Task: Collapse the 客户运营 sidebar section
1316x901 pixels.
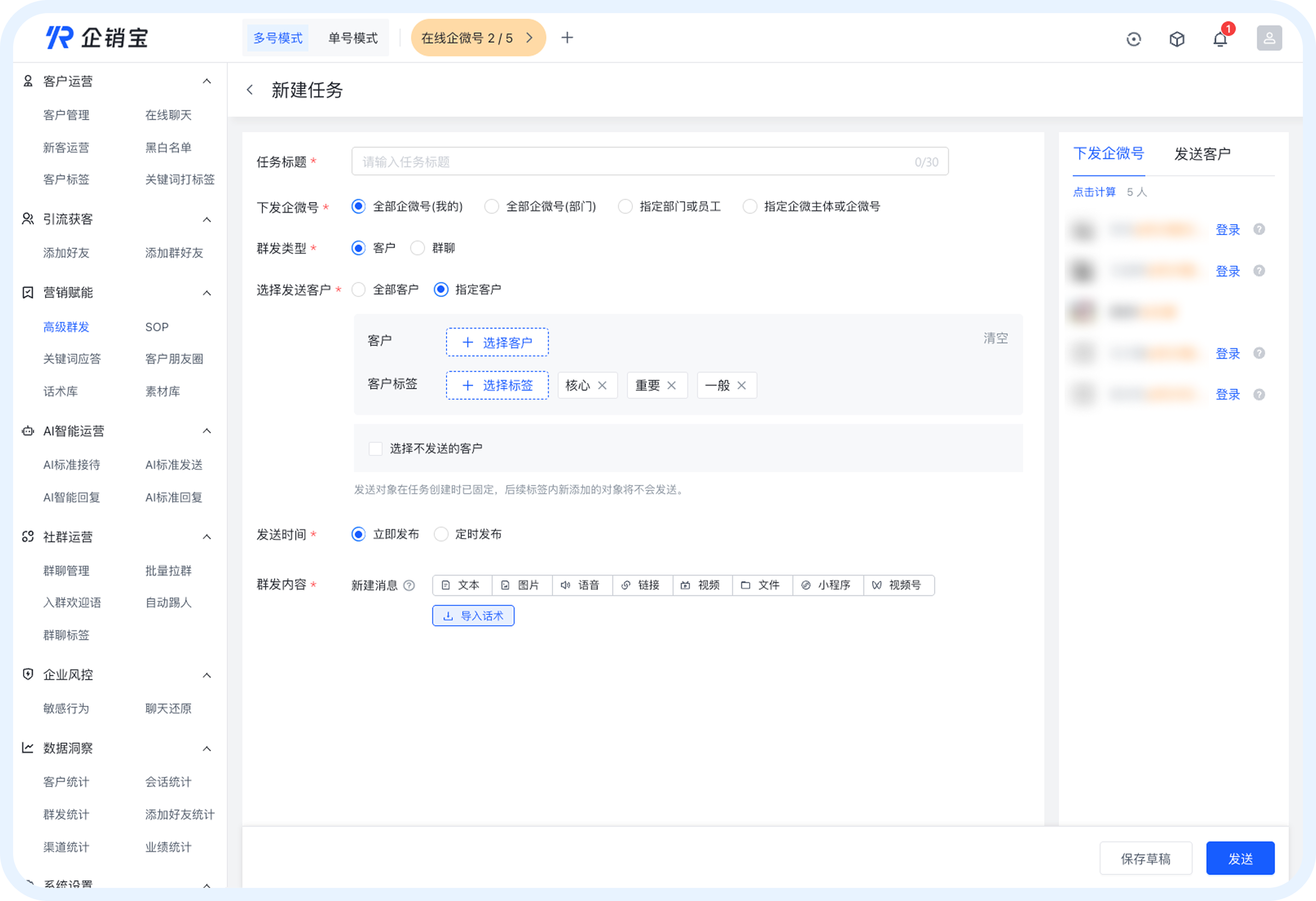Action: coord(207,81)
